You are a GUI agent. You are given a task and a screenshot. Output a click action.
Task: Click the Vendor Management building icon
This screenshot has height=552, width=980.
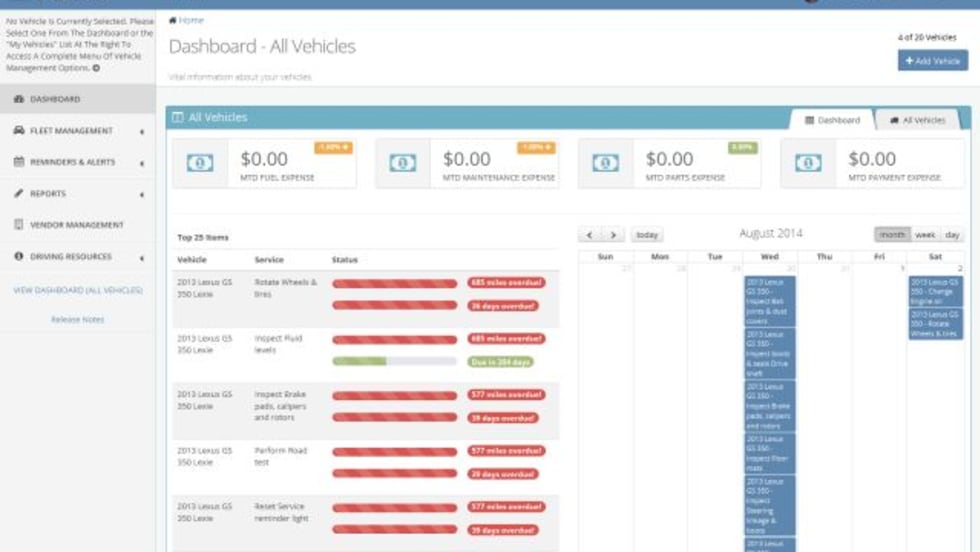19,225
